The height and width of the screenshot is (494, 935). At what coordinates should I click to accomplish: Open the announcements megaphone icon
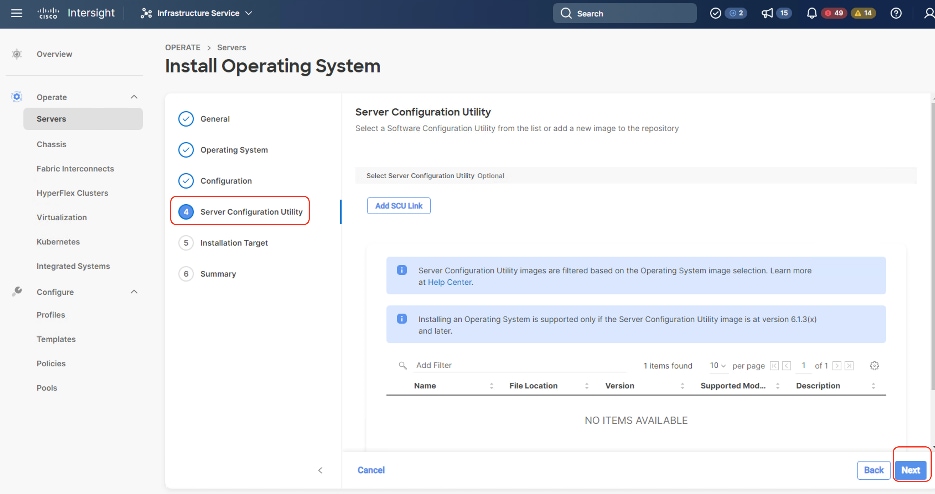pyautogui.click(x=767, y=13)
